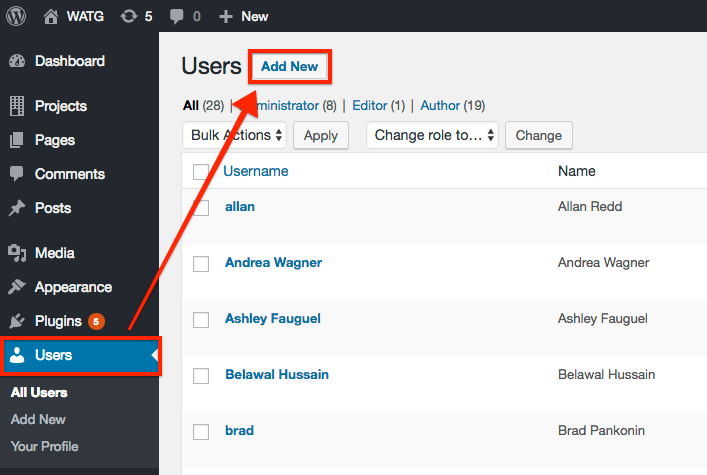Open the WATG site home icon

tap(51, 16)
